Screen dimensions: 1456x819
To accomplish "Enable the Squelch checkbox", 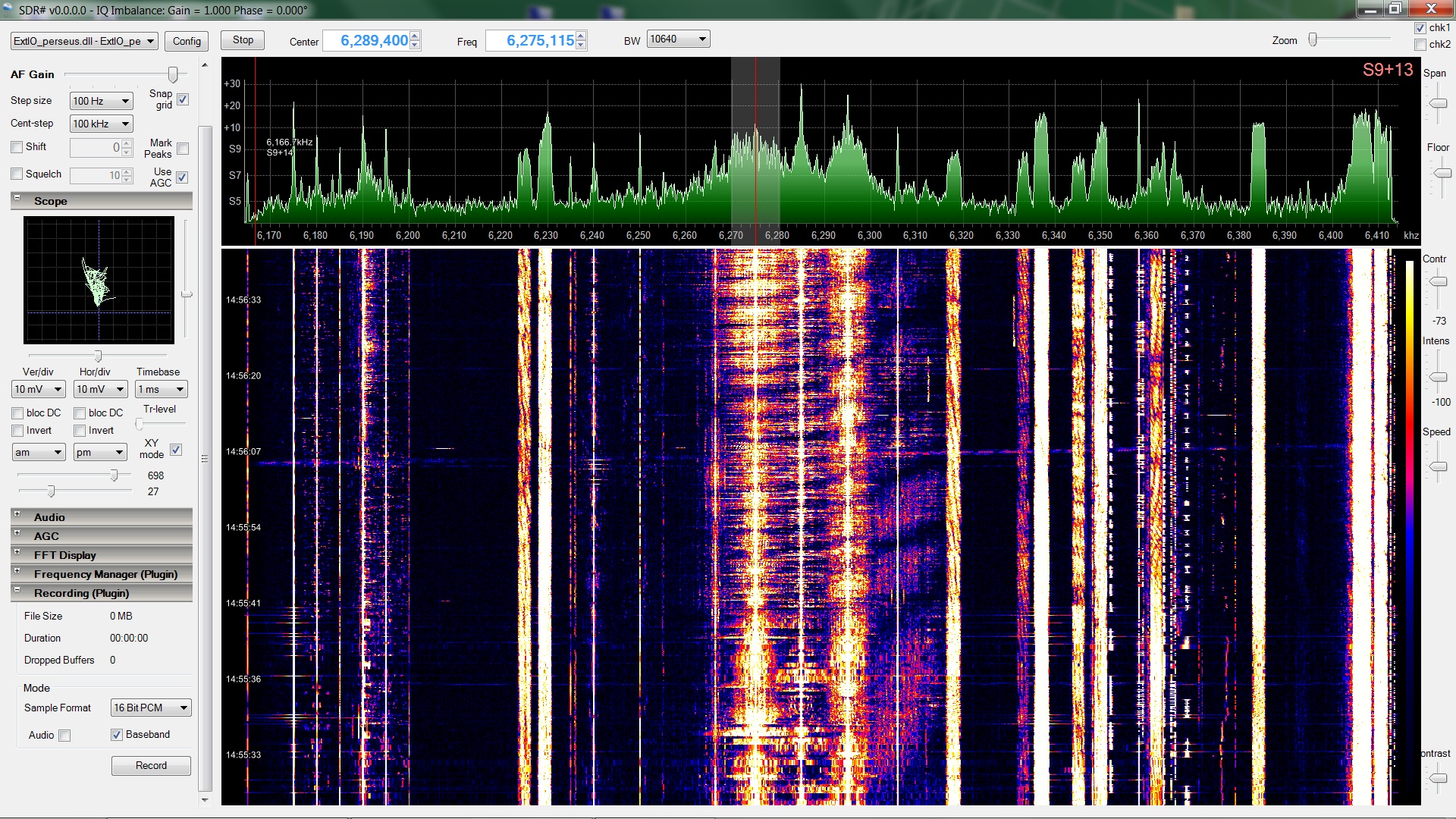I will click(x=17, y=174).
